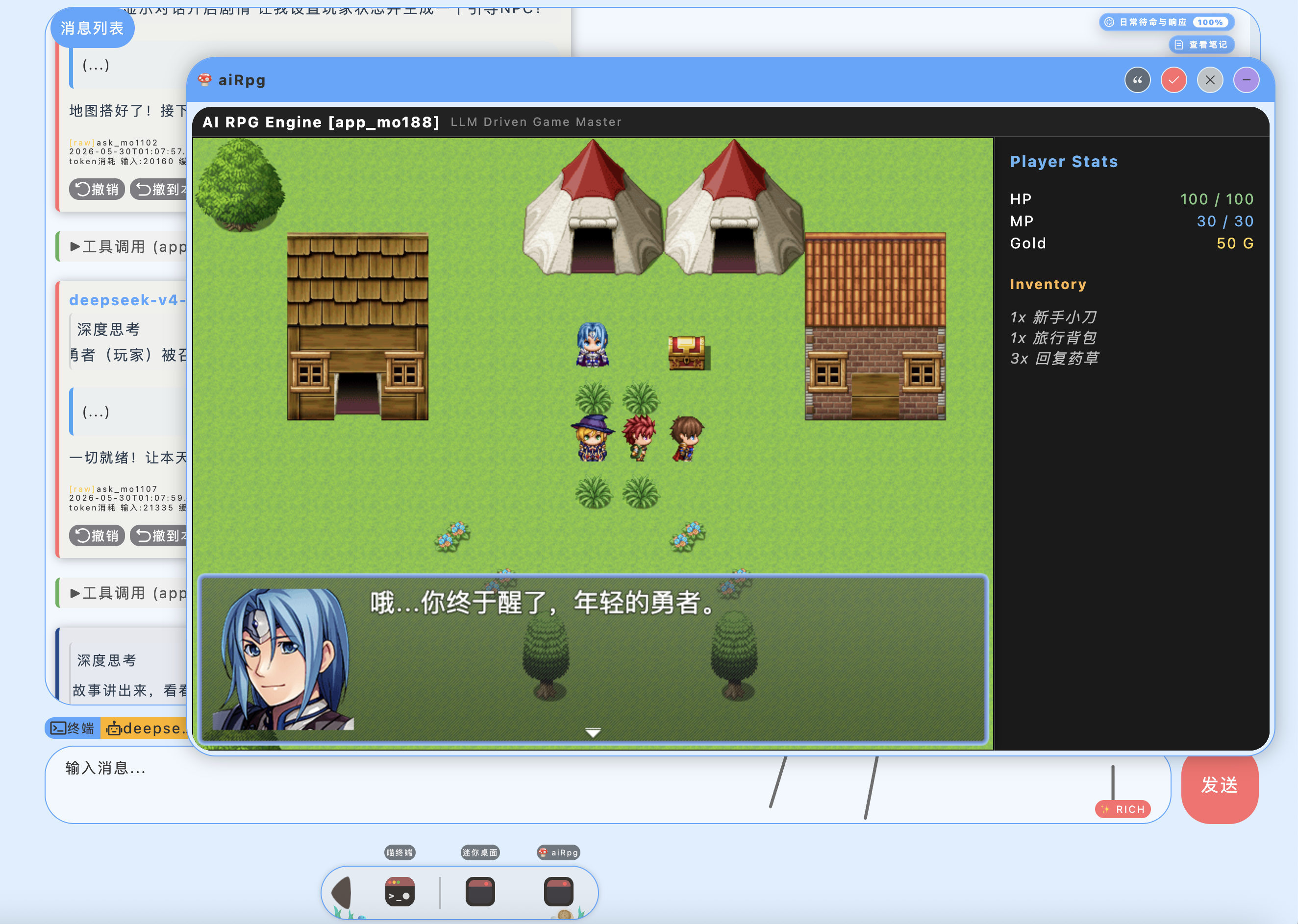Click the blue-haired NPC sprite on the map

click(x=592, y=344)
